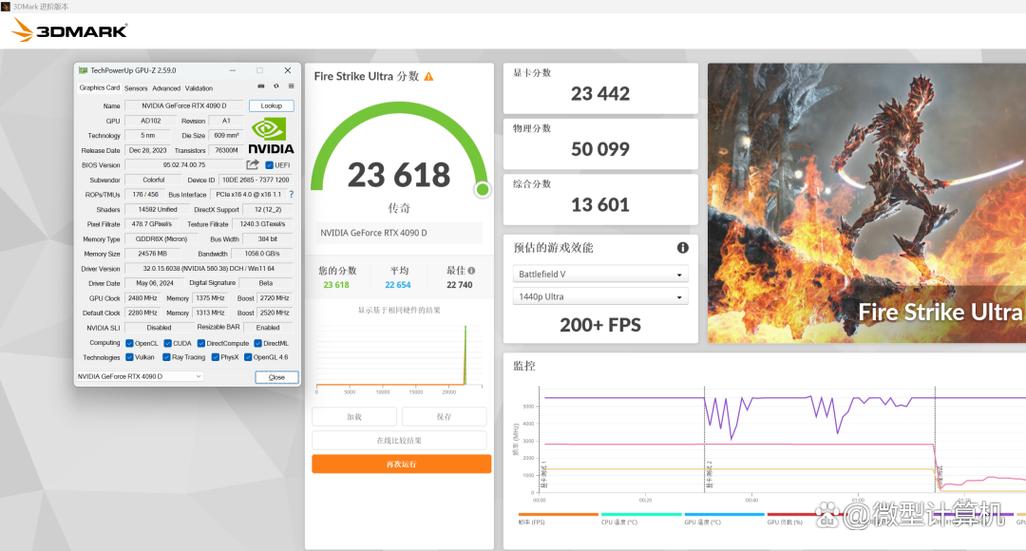
Task: Click the BIOS share/export arrow icon
Action: [253, 165]
